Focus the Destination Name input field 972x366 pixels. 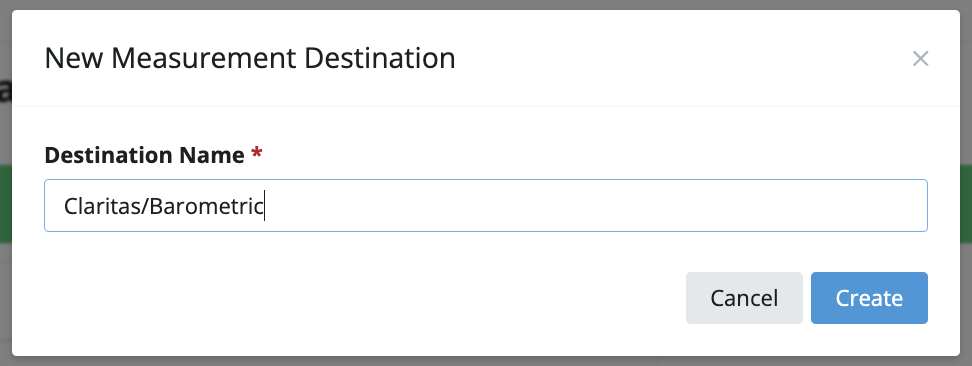[486, 205]
